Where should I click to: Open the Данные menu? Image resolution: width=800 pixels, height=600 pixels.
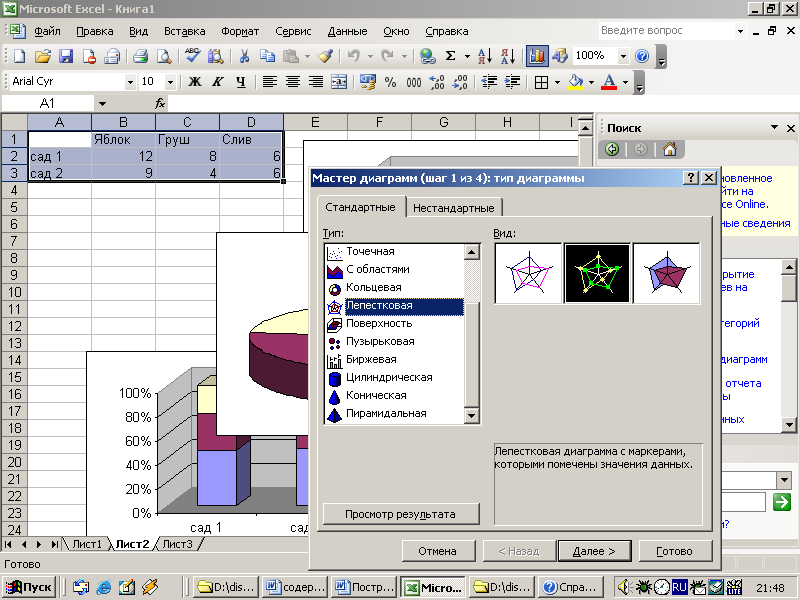click(347, 31)
